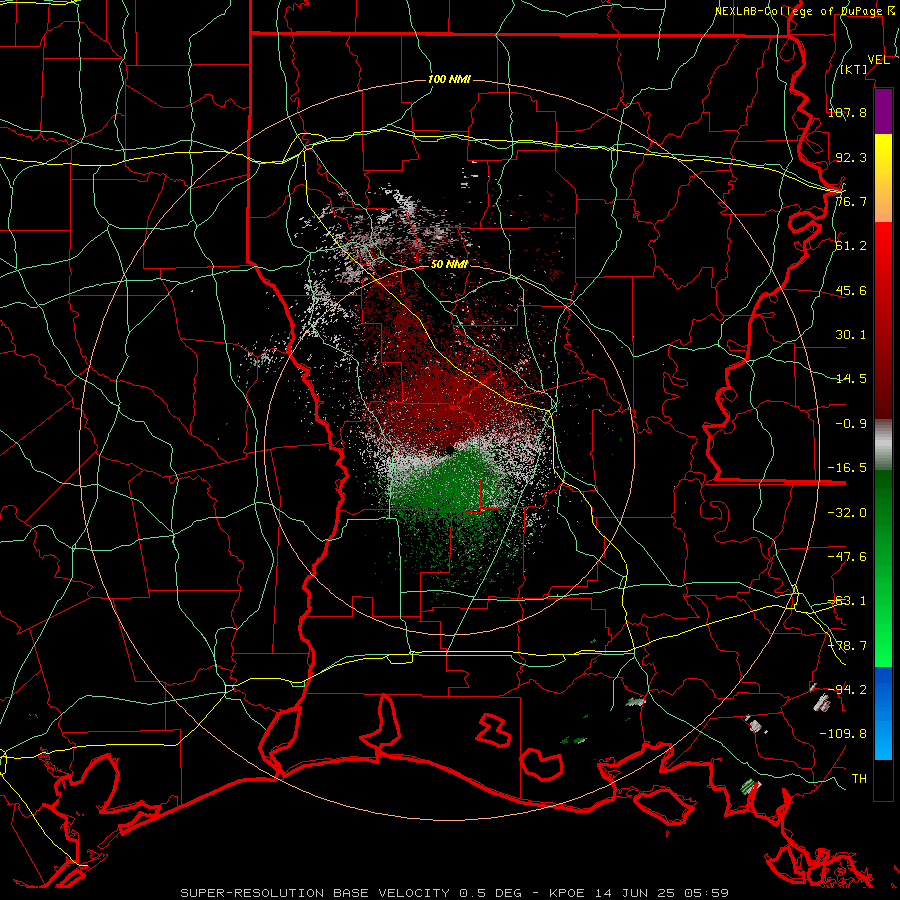900x900 pixels.
Task: Click the 45.6 scale value
Action: click(851, 290)
